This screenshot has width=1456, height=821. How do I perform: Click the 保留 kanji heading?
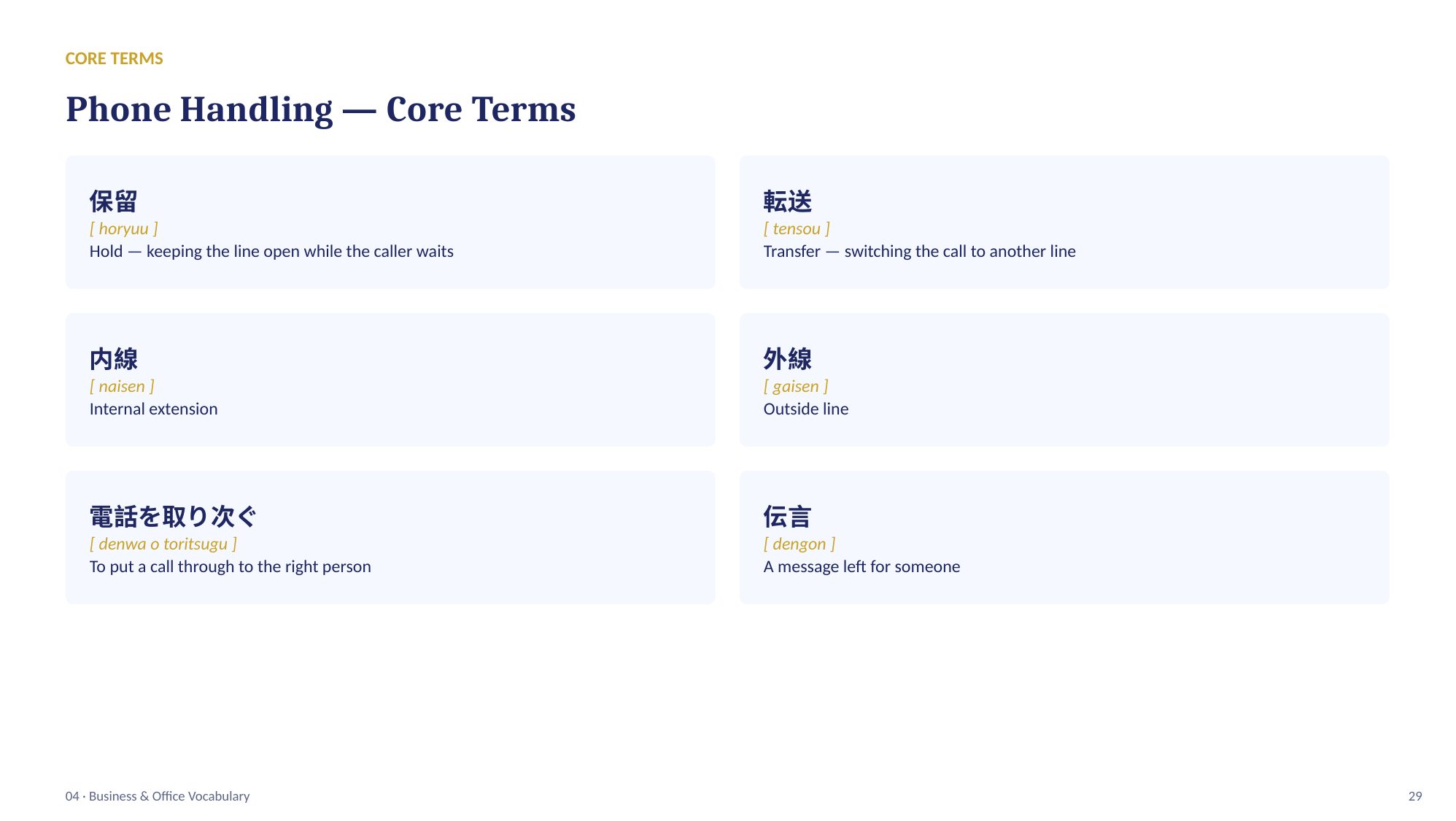tap(113, 201)
